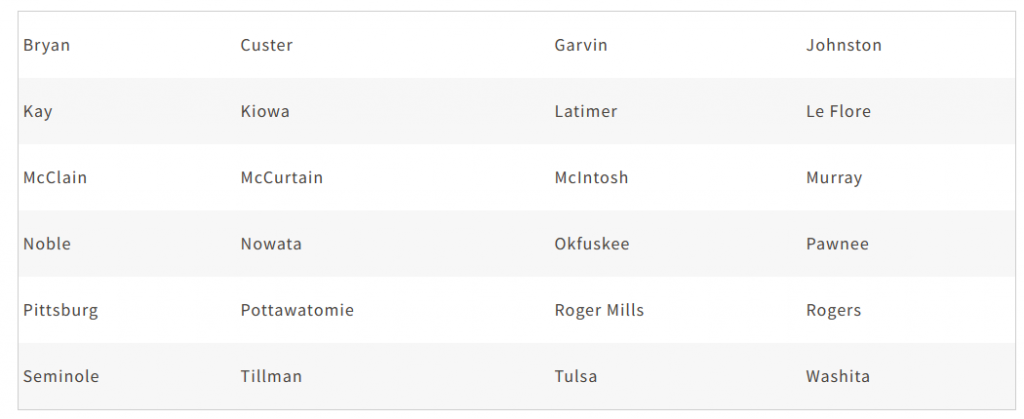Image resolution: width=1024 pixels, height=419 pixels.
Task: Select Murray in the table
Action: (x=833, y=178)
